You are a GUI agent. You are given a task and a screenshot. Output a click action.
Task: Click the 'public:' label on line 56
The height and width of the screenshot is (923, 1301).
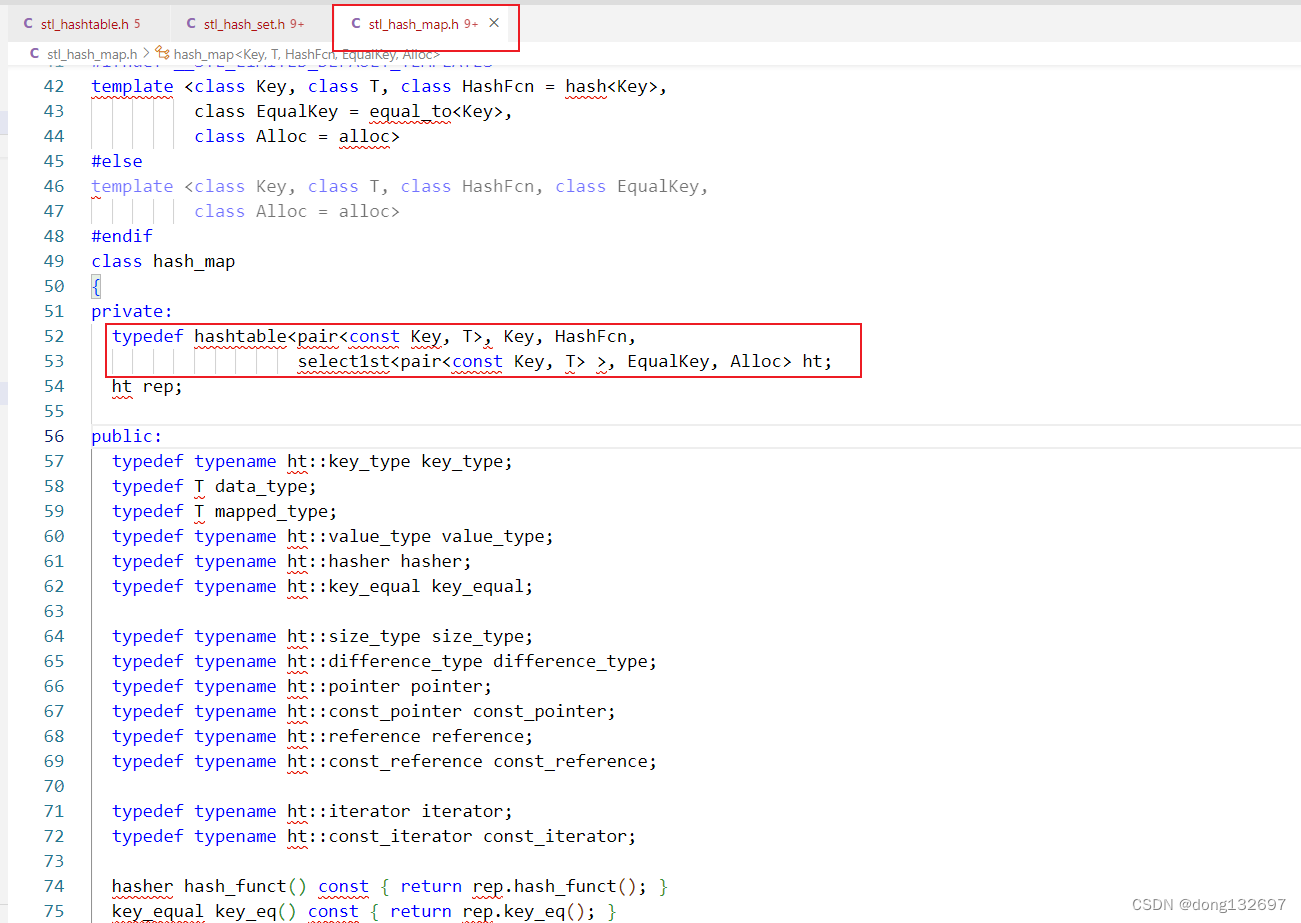pyautogui.click(x=127, y=436)
